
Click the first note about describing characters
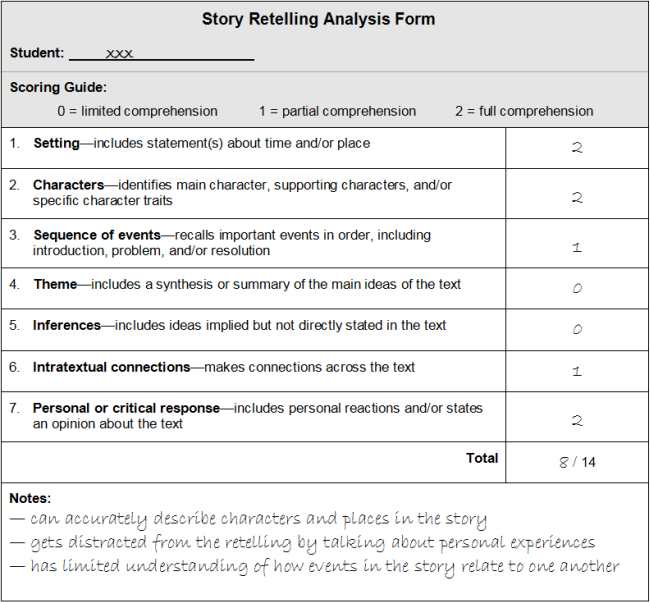click(248, 519)
